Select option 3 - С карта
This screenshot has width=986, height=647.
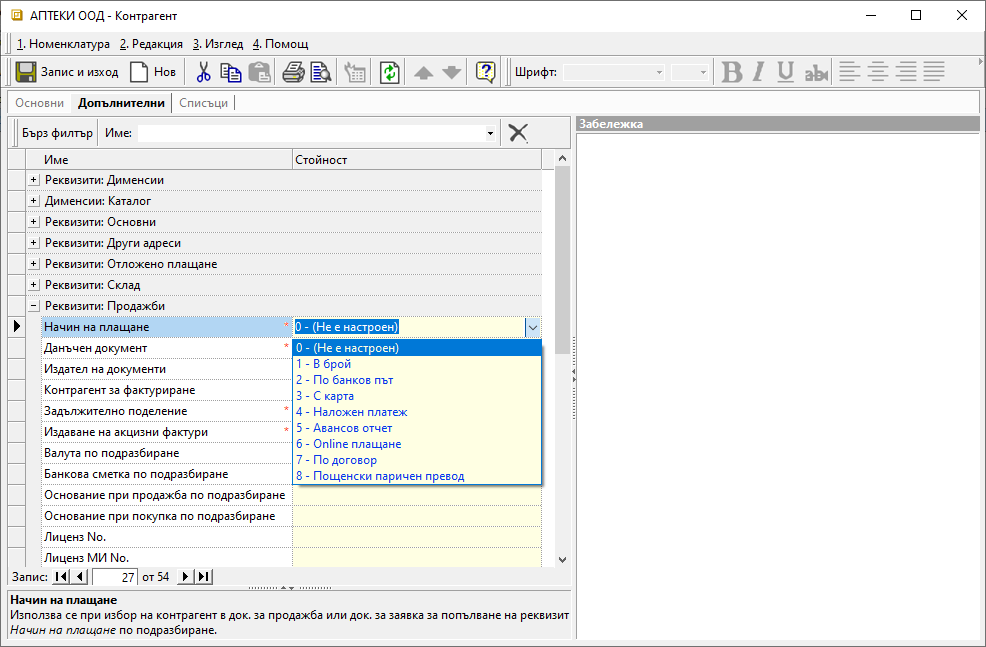pos(417,396)
